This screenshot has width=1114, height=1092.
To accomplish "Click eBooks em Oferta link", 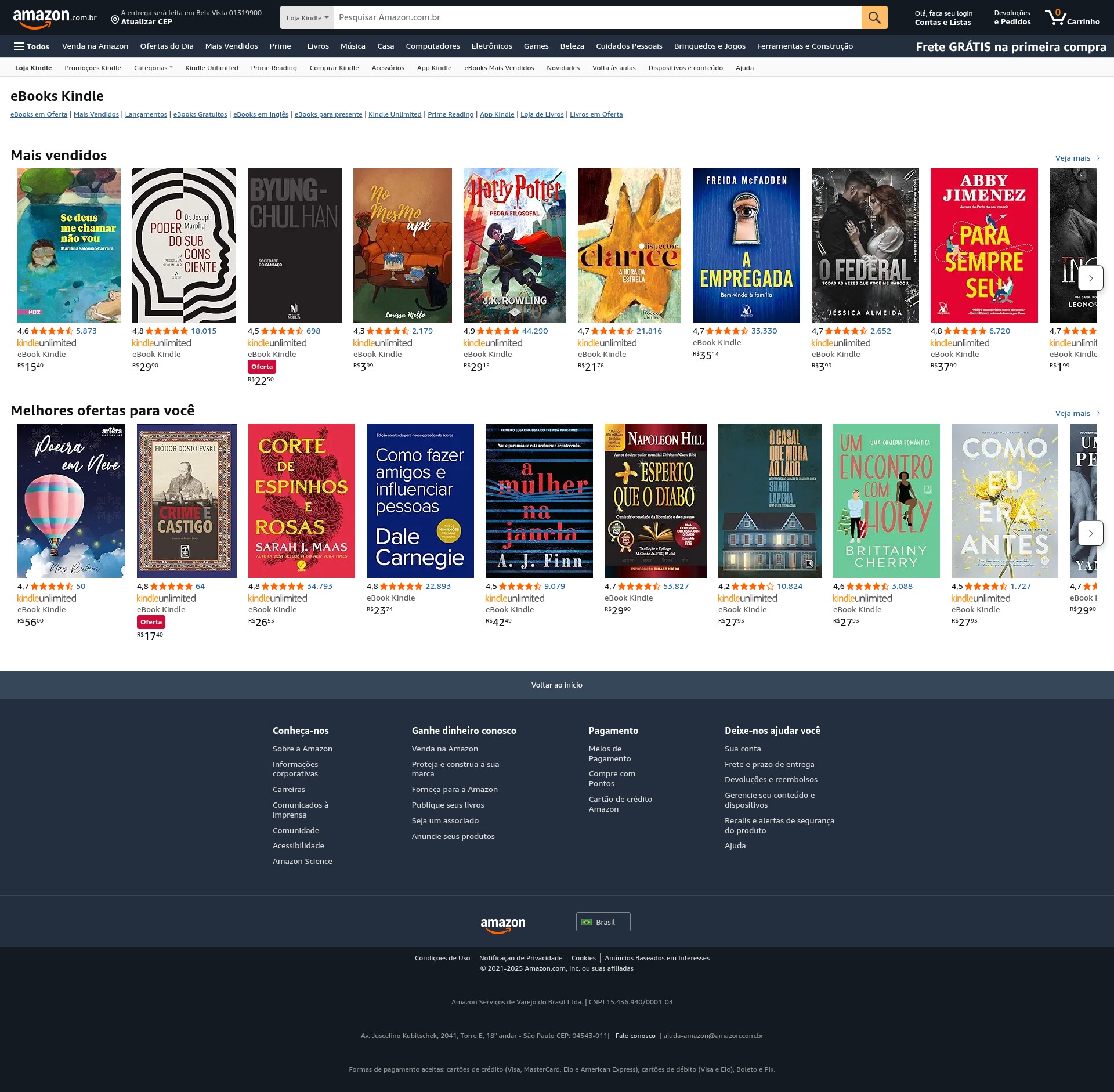I will [39, 114].
